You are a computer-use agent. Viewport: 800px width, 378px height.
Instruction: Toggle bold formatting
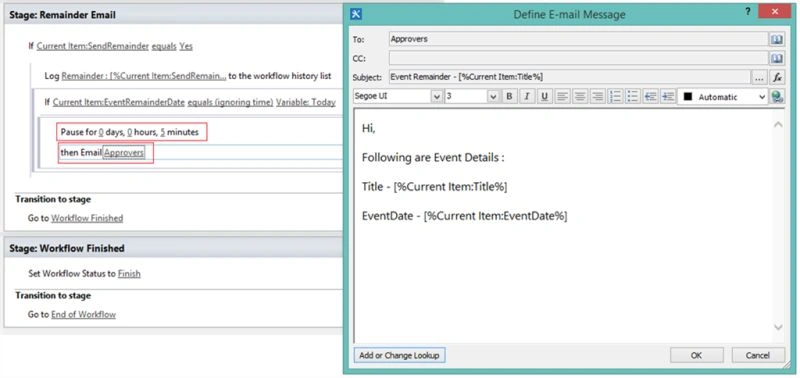pos(509,96)
